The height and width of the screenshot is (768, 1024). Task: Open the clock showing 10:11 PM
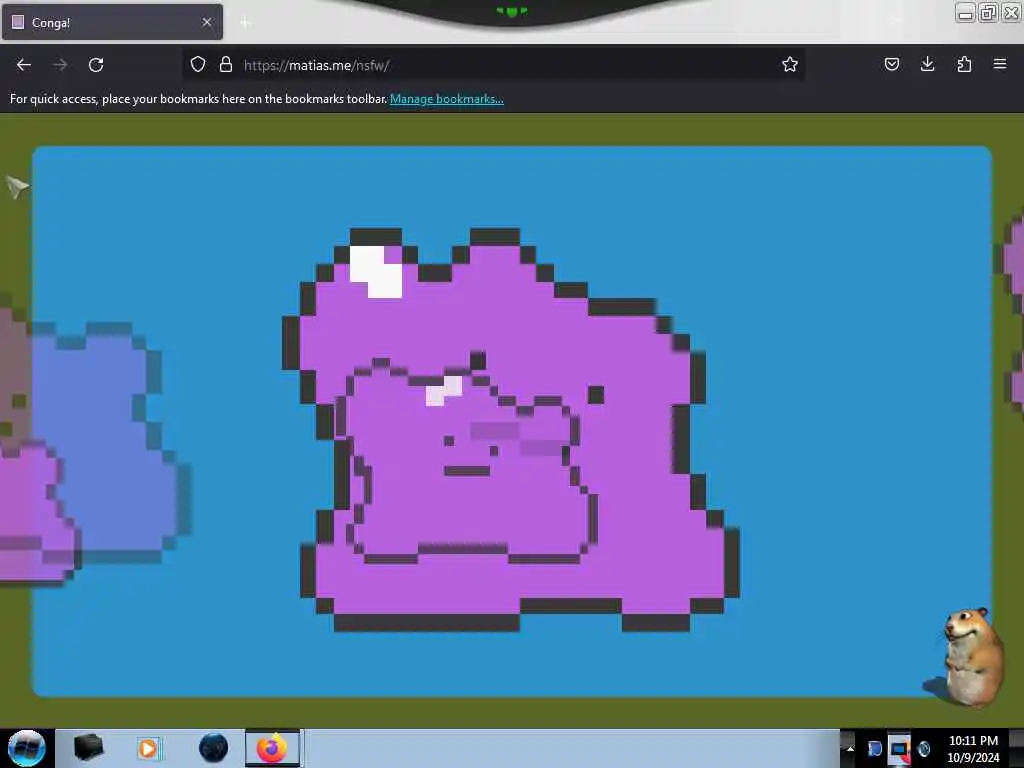(x=973, y=749)
